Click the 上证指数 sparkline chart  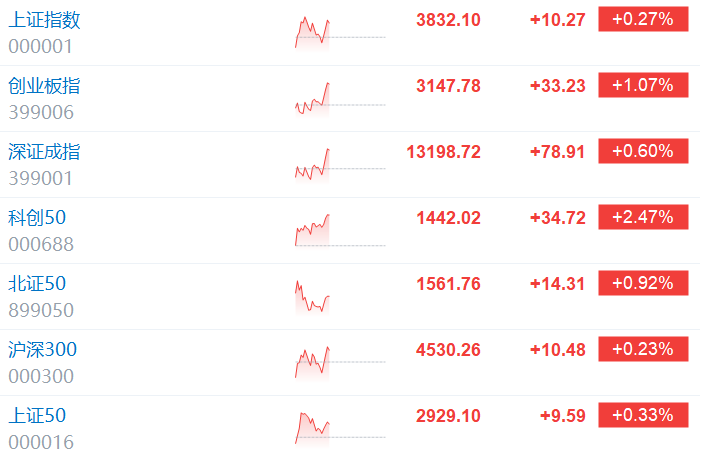340,34
